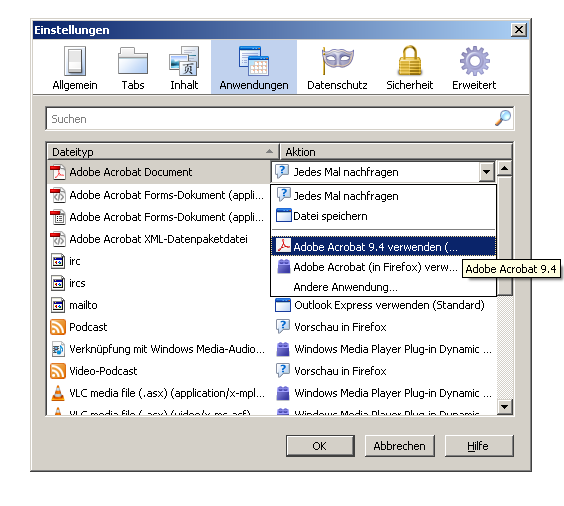
Task: Choose Jedes Mal nachfragen from dropdown list
Action: coord(383,196)
